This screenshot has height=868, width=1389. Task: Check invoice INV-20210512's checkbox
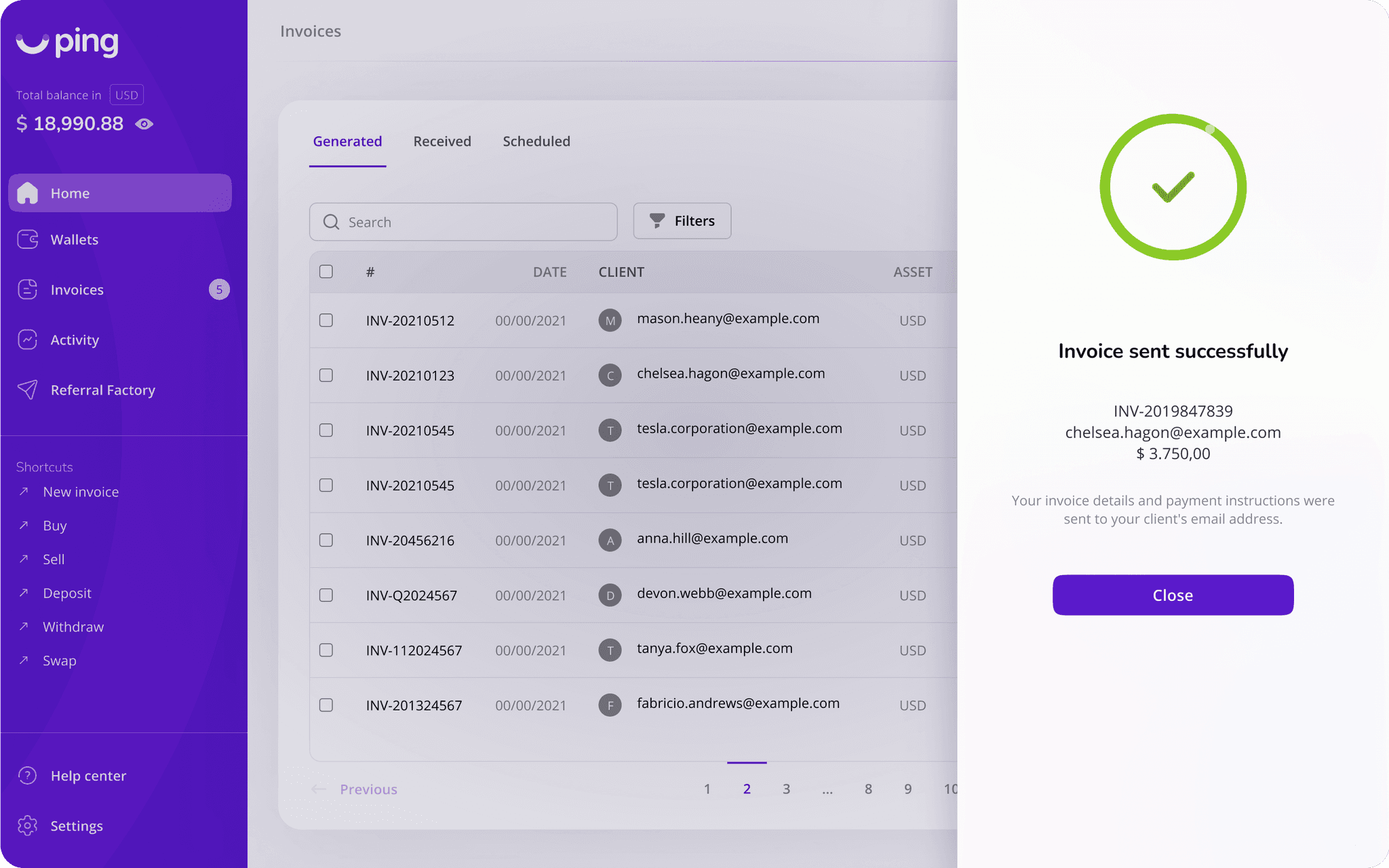click(x=326, y=321)
